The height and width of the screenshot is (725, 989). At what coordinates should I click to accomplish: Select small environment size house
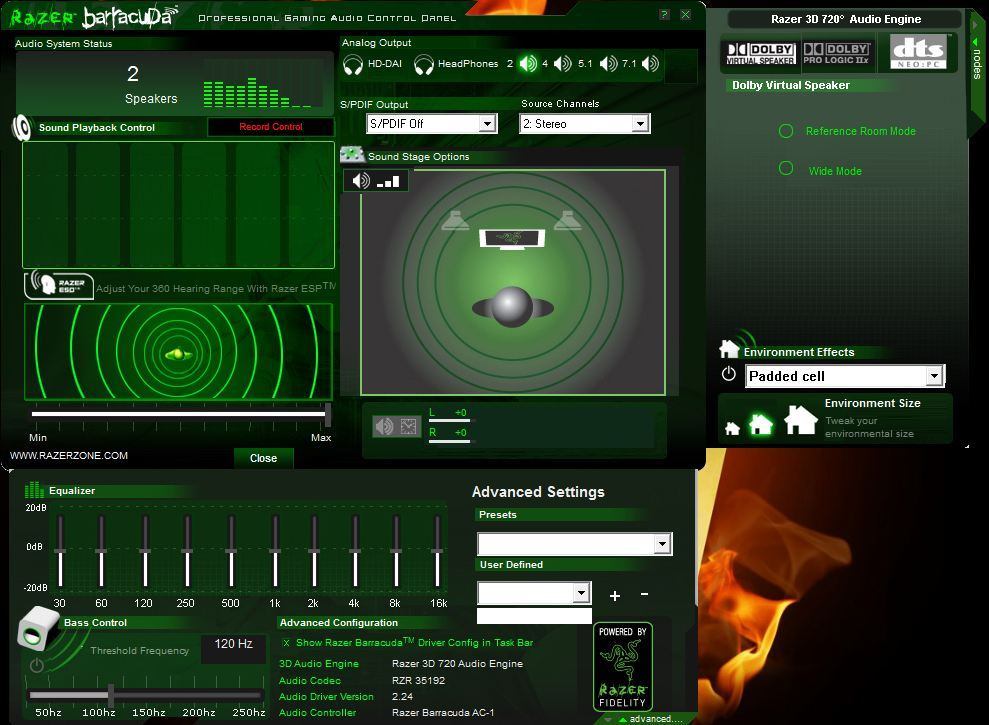pos(732,429)
